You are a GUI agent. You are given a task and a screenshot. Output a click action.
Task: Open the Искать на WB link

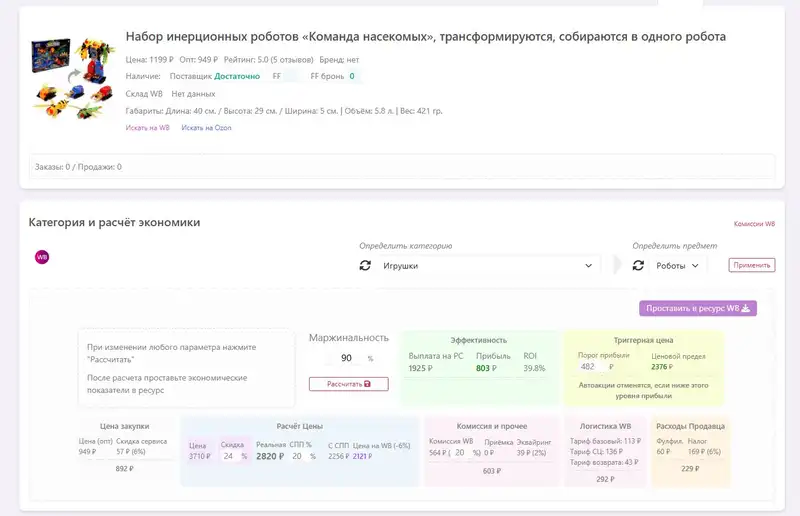click(147, 128)
